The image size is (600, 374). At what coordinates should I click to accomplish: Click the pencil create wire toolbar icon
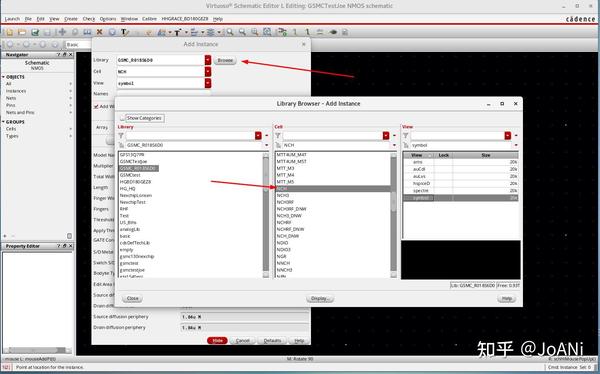[x=149, y=33]
